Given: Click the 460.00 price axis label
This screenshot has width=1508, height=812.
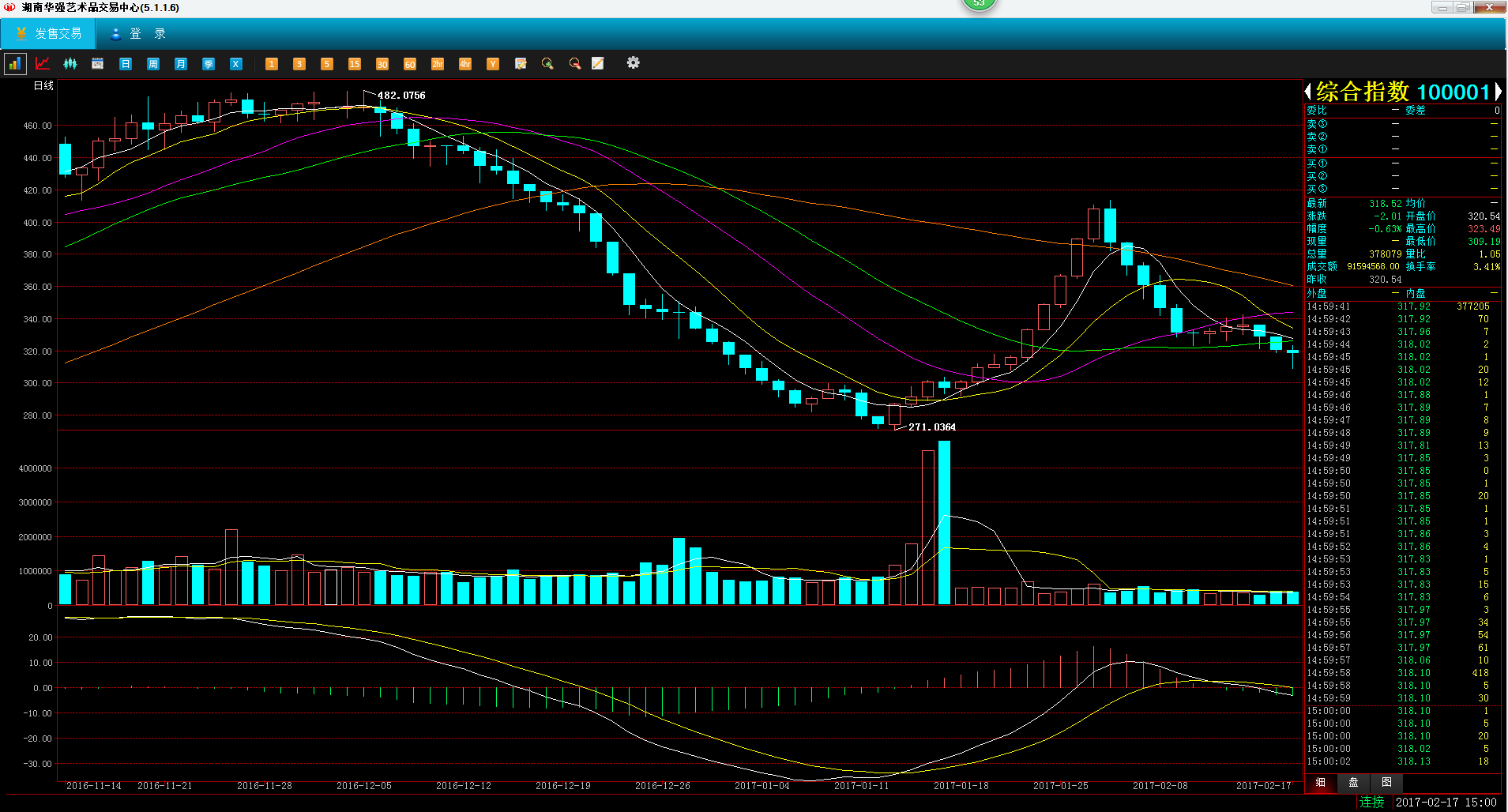Looking at the screenshot, I should point(37,126).
